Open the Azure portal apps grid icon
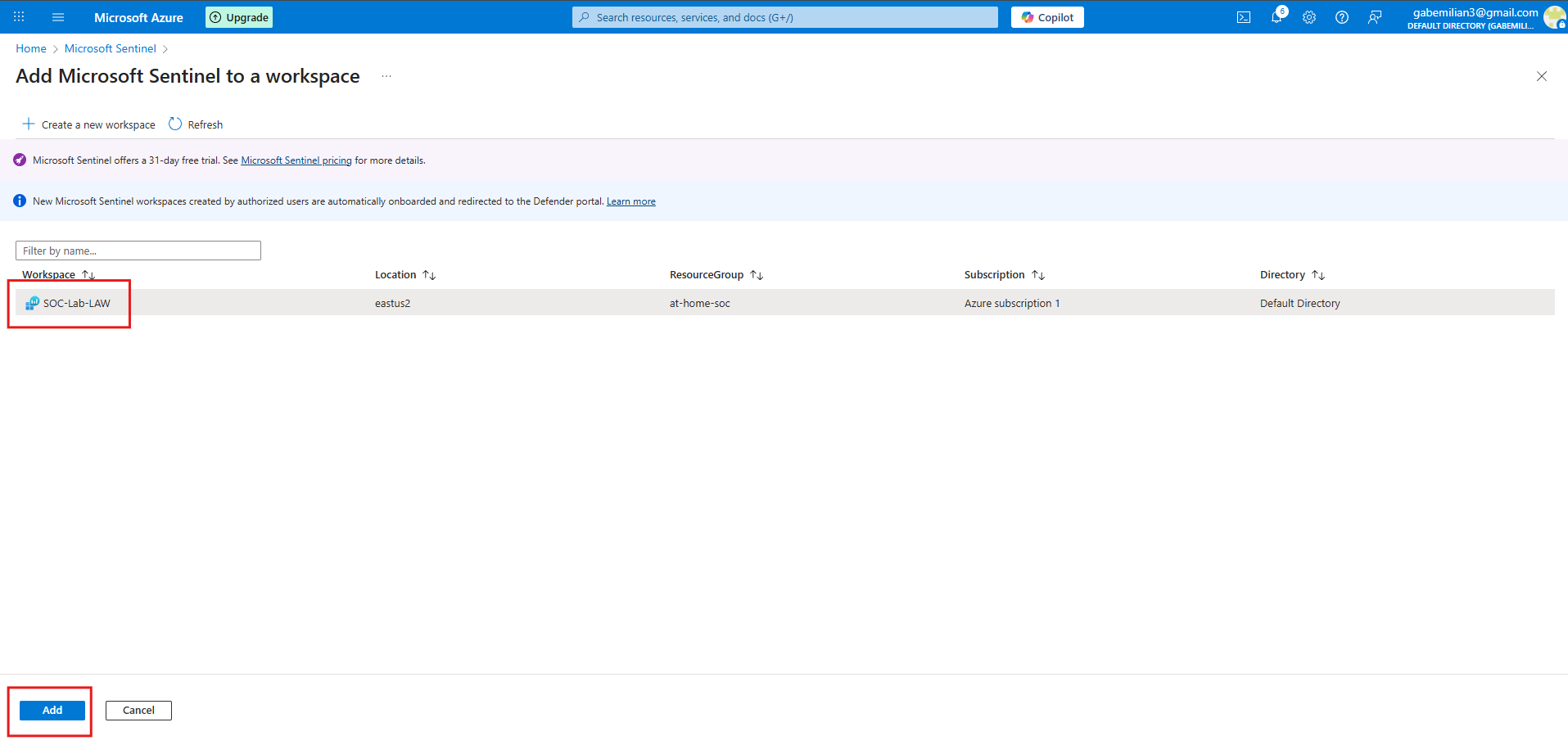Screen dimensions: 1568x745 (x=19, y=17)
